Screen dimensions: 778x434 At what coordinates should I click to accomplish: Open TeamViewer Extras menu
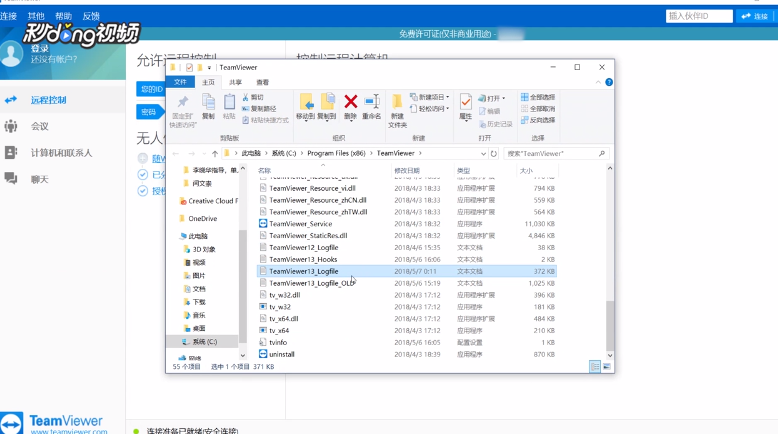36,16
